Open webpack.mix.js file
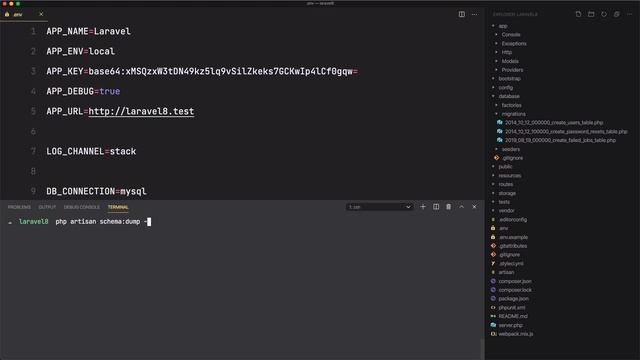The image size is (640, 360). 516,334
